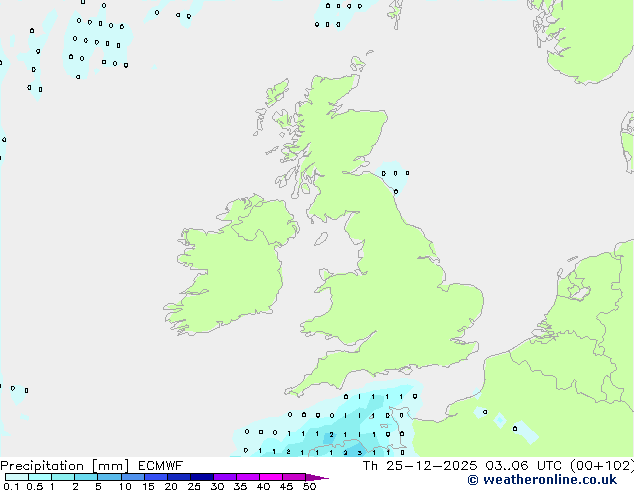Click the legend label '35'
This screenshot has height=490, width=634.
(240, 486)
